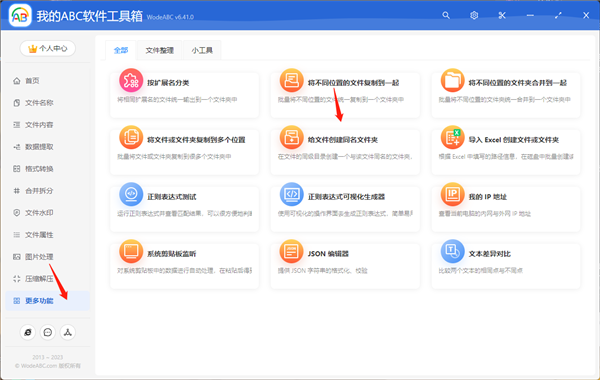The height and width of the screenshot is (380, 600).
Task: Click the 将不同位置的文件夹合并到一起 folder icon
Action: 452,80
